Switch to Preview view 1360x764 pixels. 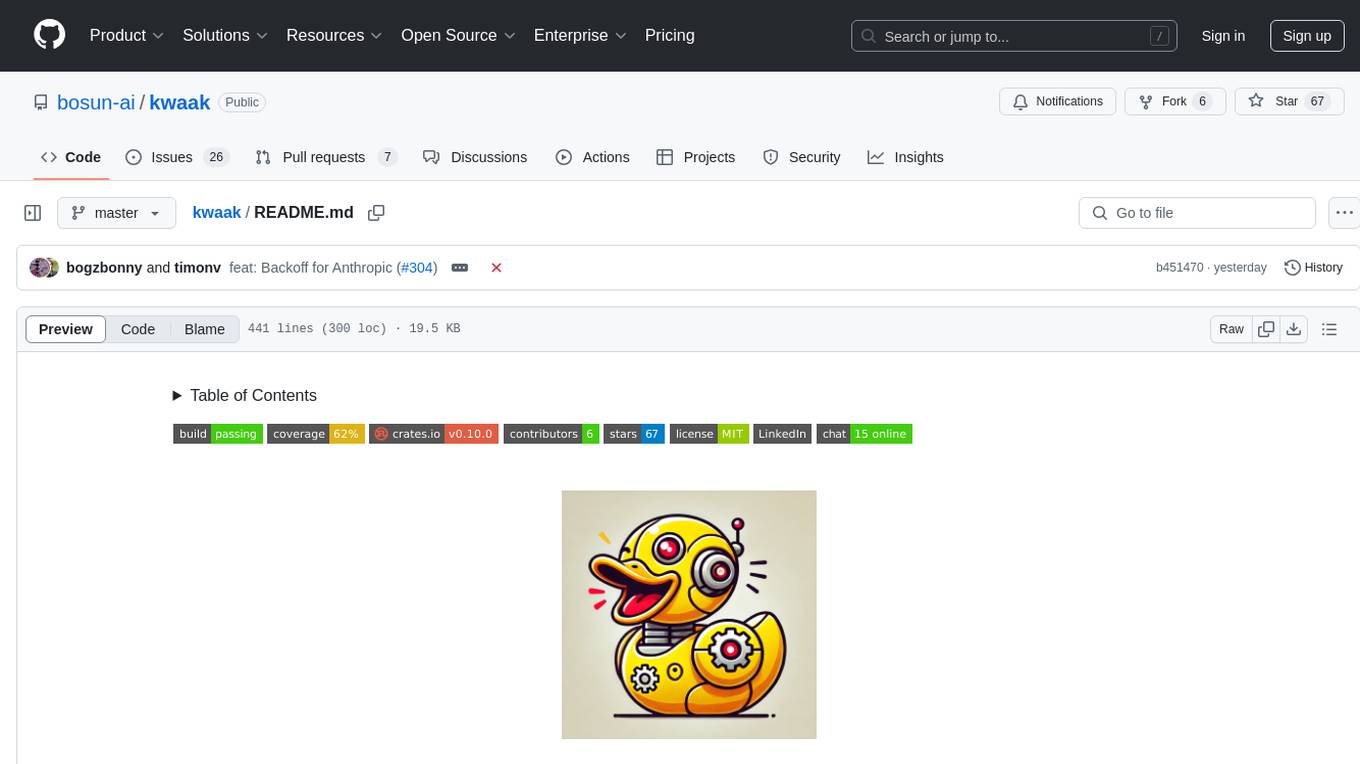pyautogui.click(x=66, y=329)
